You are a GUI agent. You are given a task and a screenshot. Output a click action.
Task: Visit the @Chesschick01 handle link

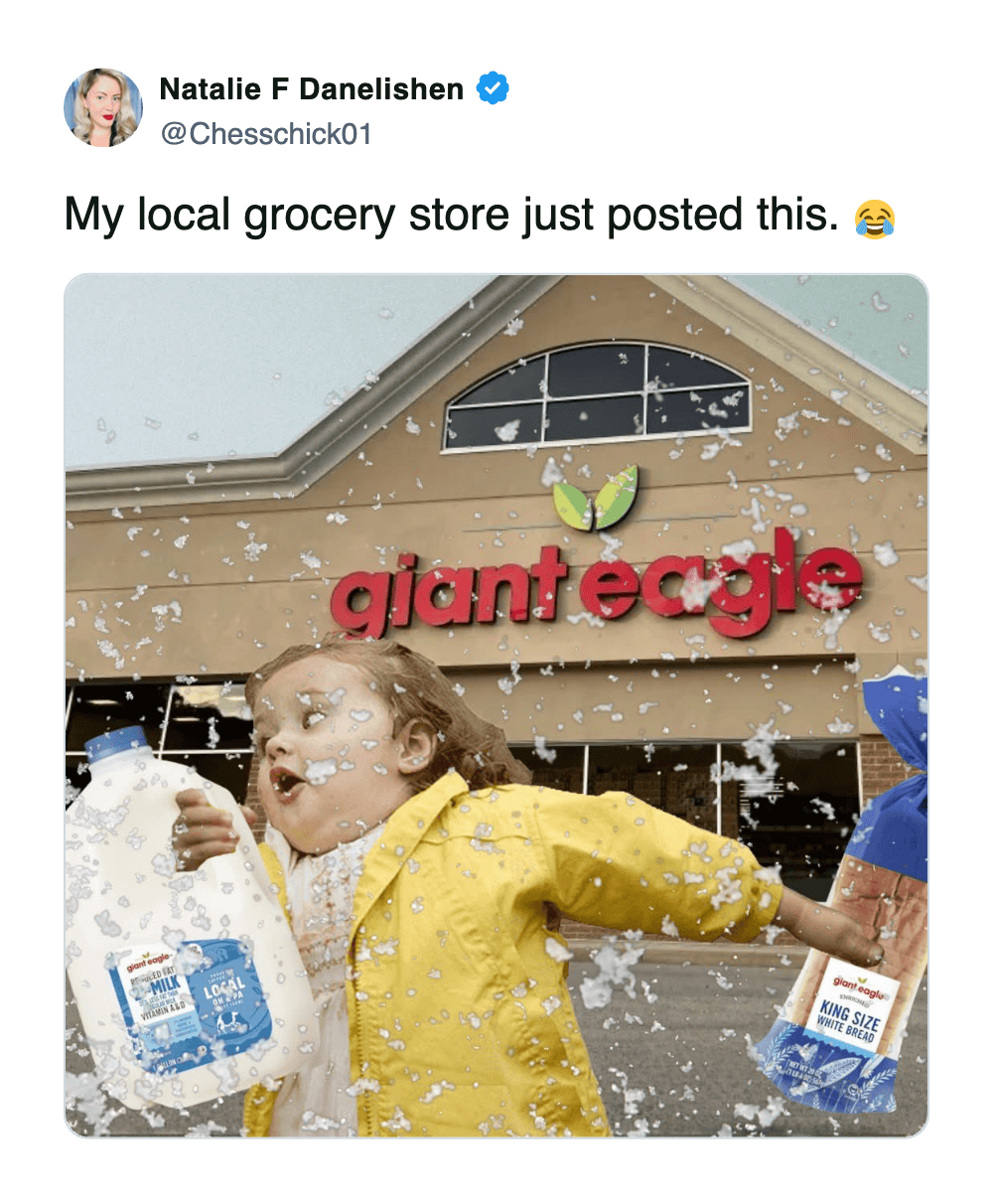click(x=266, y=134)
